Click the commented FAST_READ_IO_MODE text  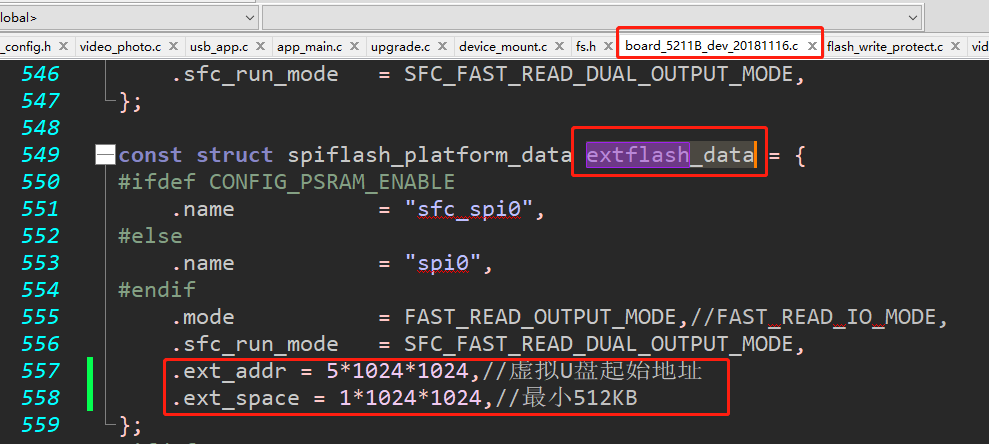pos(826,317)
